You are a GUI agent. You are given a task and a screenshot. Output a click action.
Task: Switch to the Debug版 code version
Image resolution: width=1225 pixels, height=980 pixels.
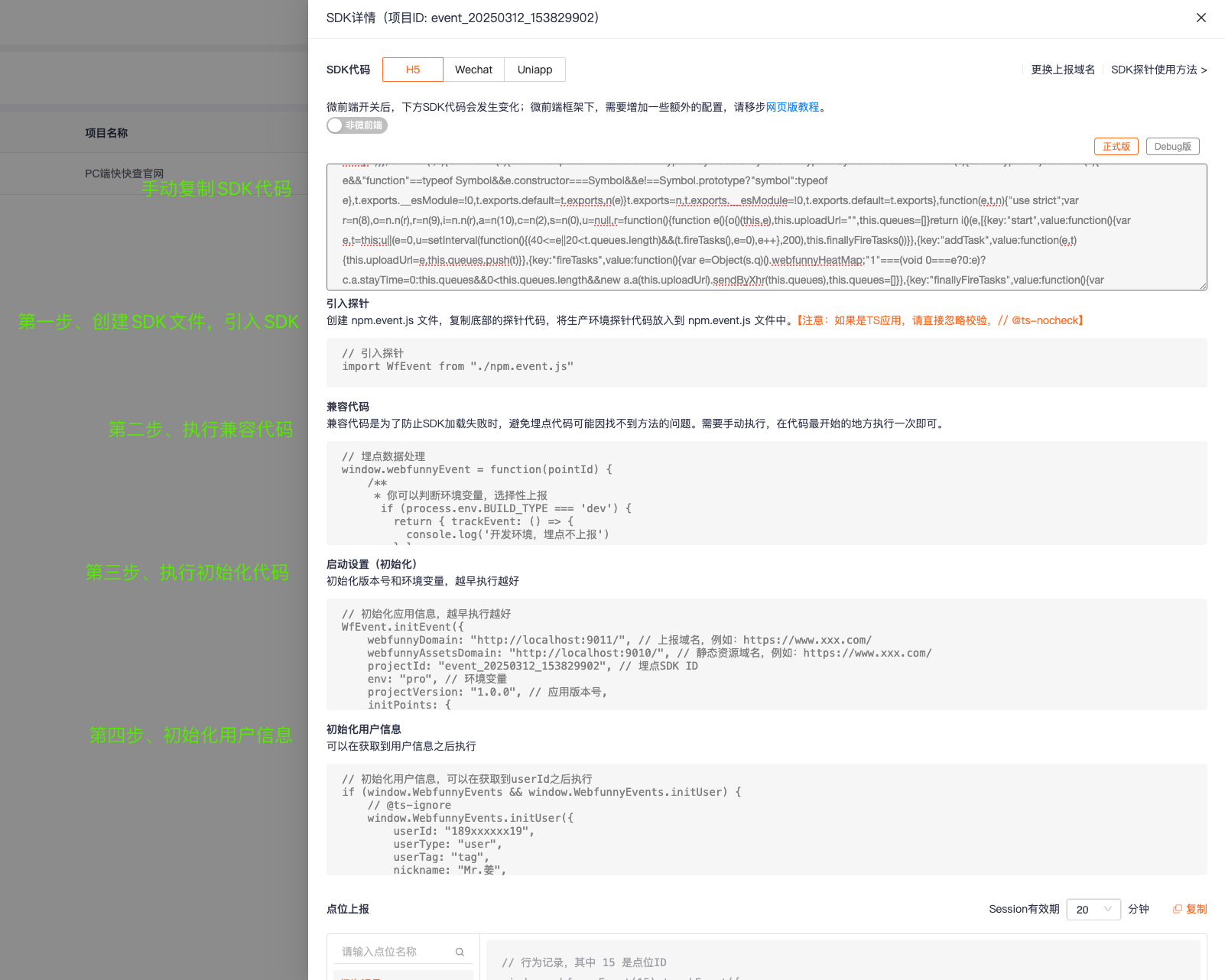(x=1172, y=147)
